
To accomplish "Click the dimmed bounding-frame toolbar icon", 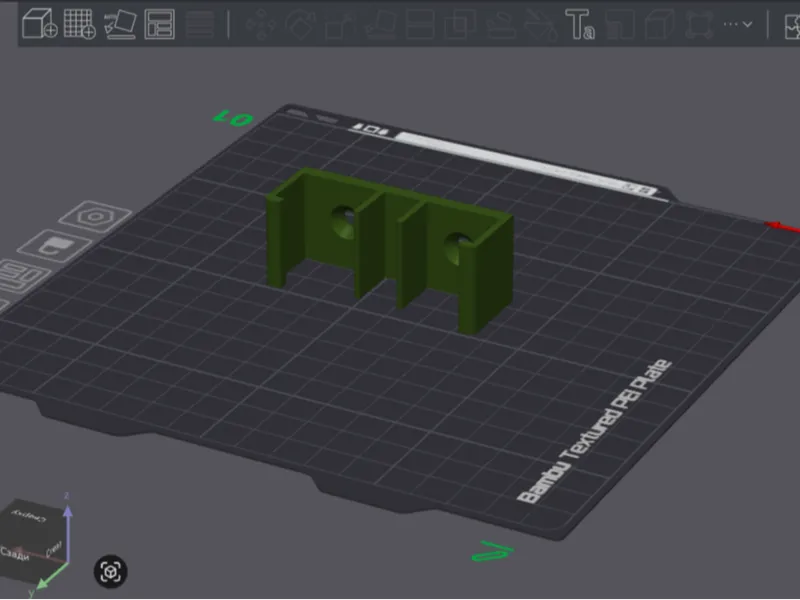I will tap(699, 24).
